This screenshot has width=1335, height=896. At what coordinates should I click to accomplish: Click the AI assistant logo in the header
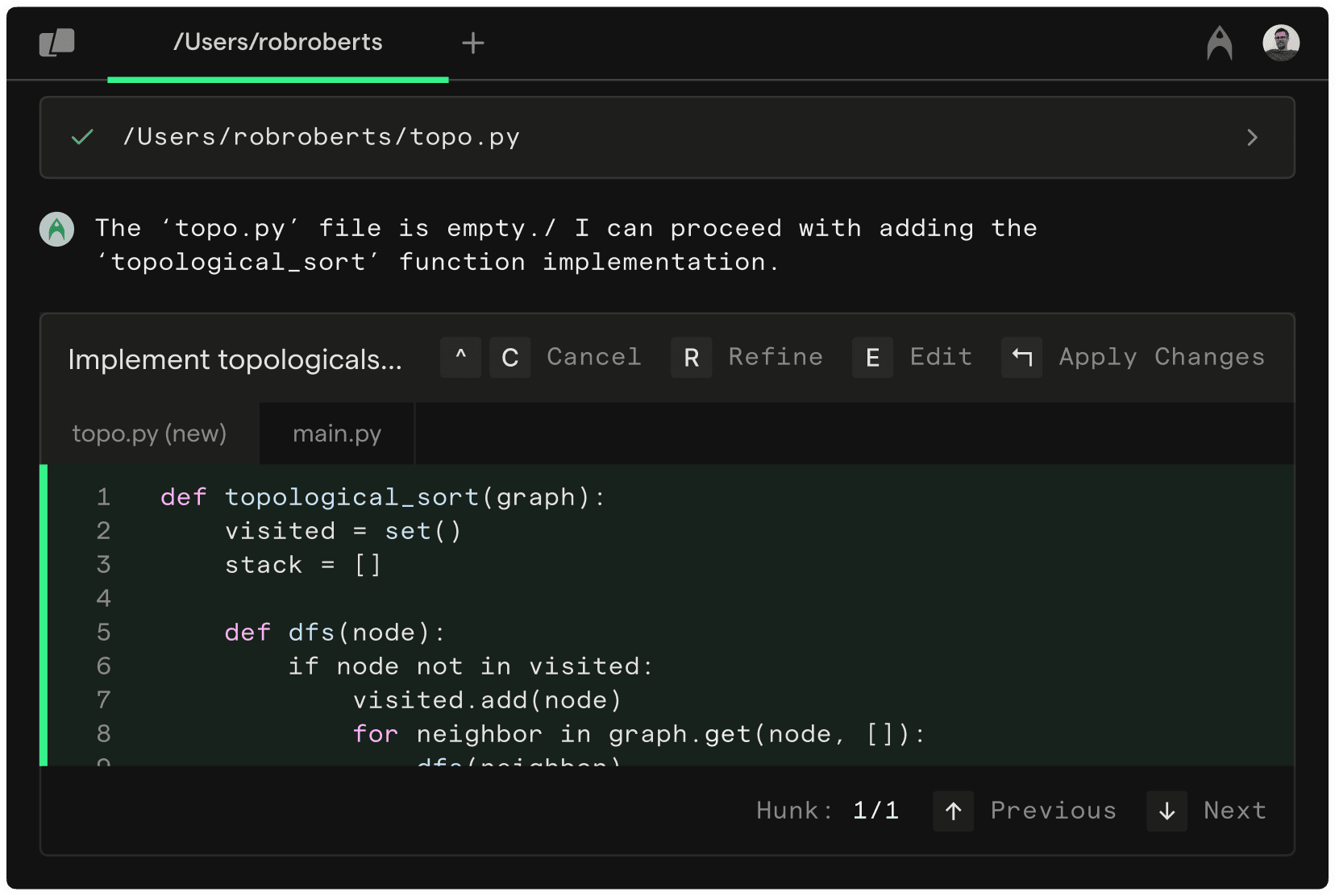tap(1219, 43)
